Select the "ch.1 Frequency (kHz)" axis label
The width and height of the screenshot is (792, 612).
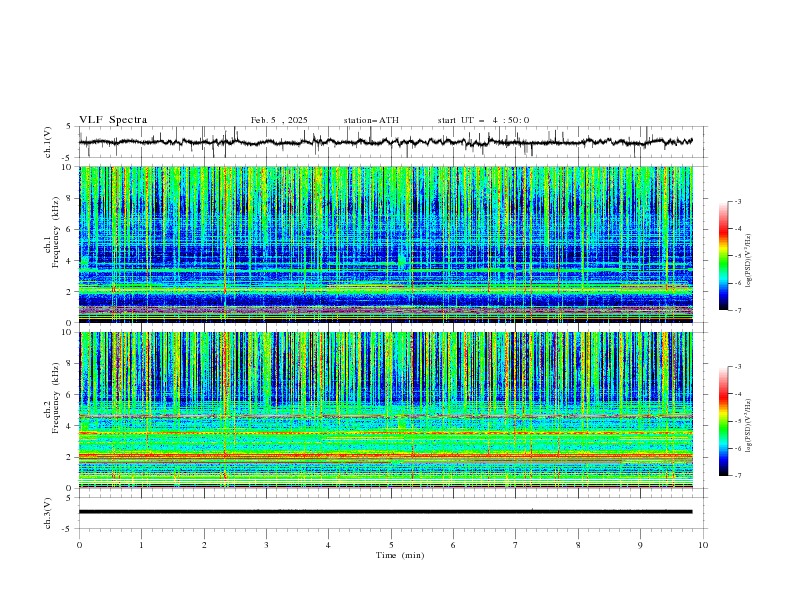pyautogui.click(x=52, y=230)
